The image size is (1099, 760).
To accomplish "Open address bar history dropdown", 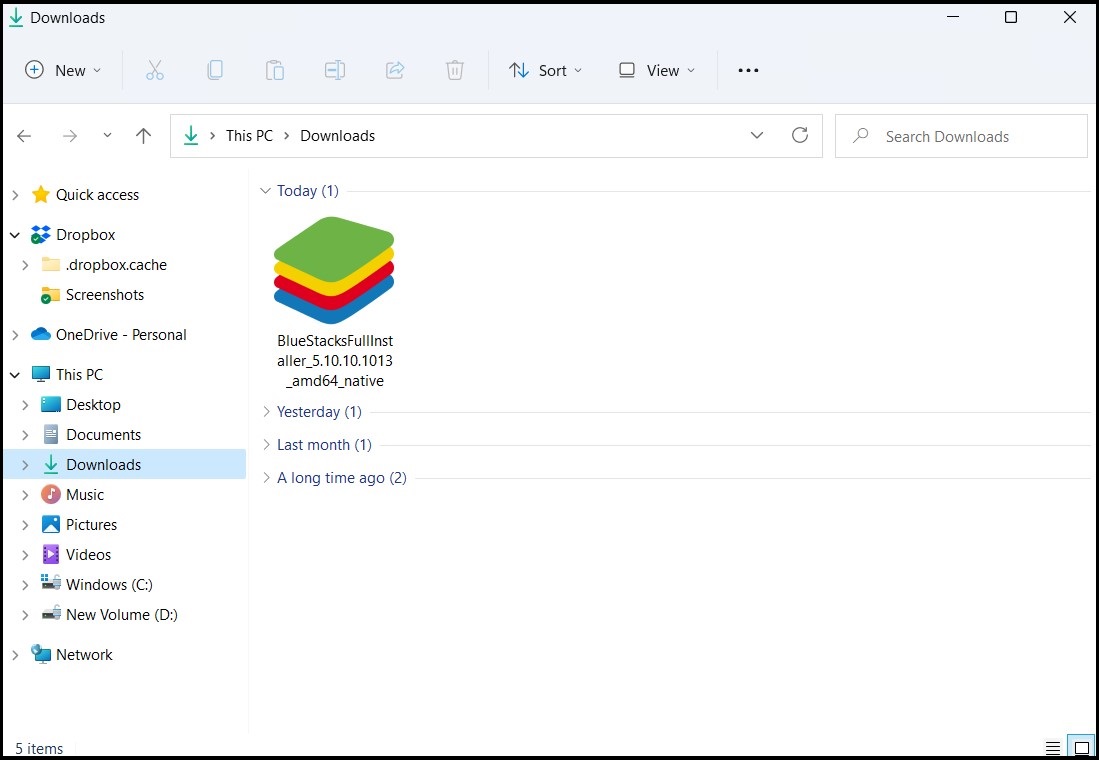I will pos(757,135).
